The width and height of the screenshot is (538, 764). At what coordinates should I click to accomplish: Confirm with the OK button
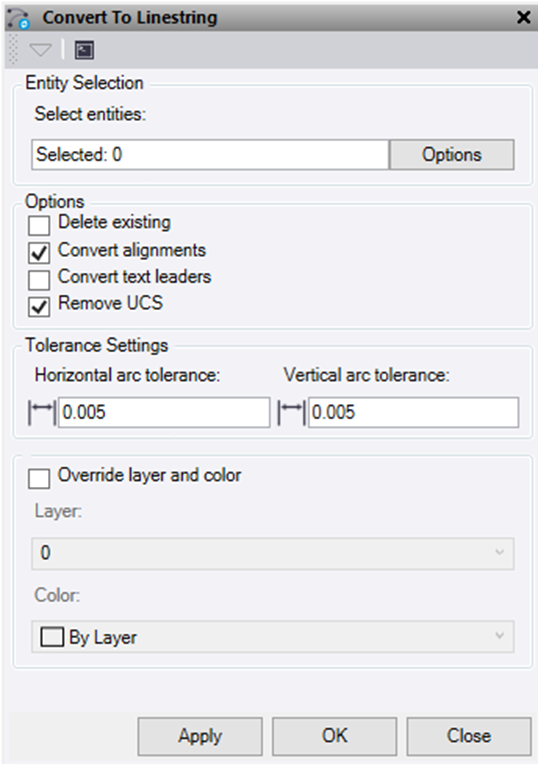pos(334,736)
